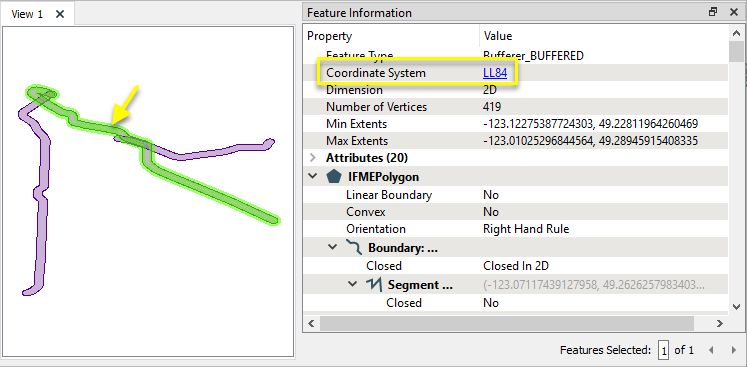Viewport: 747px width, 367px height.
Task: Select the Orientation property row
Action: (x=515, y=229)
